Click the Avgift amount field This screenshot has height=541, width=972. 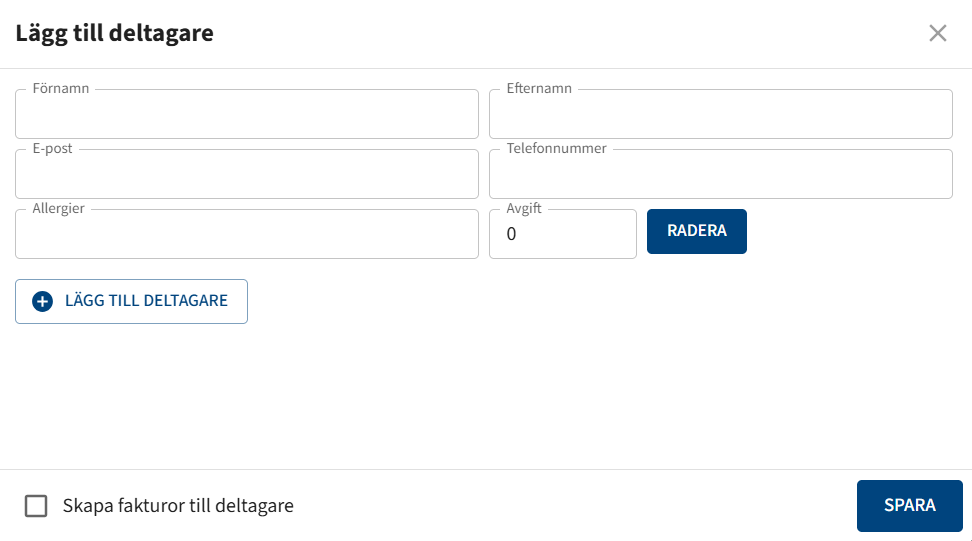(562, 235)
